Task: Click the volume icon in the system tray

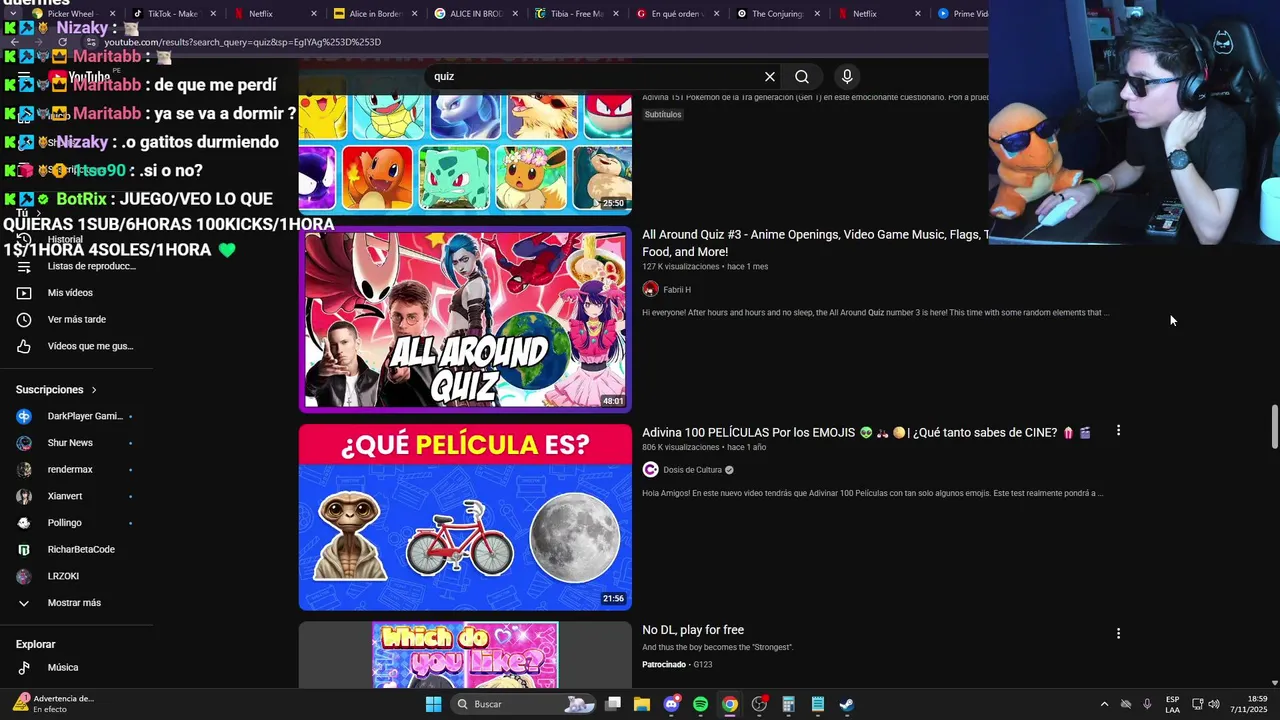Action: pyautogui.click(x=1214, y=704)
